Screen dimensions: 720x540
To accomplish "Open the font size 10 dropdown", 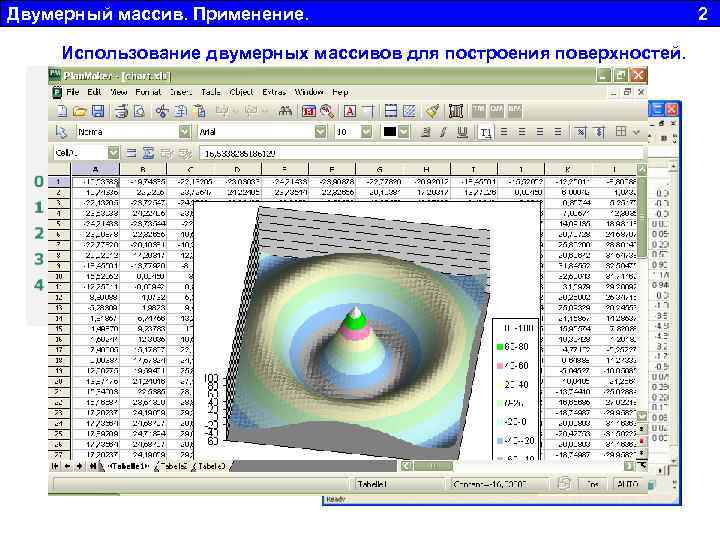I will (x=366, y=132).
